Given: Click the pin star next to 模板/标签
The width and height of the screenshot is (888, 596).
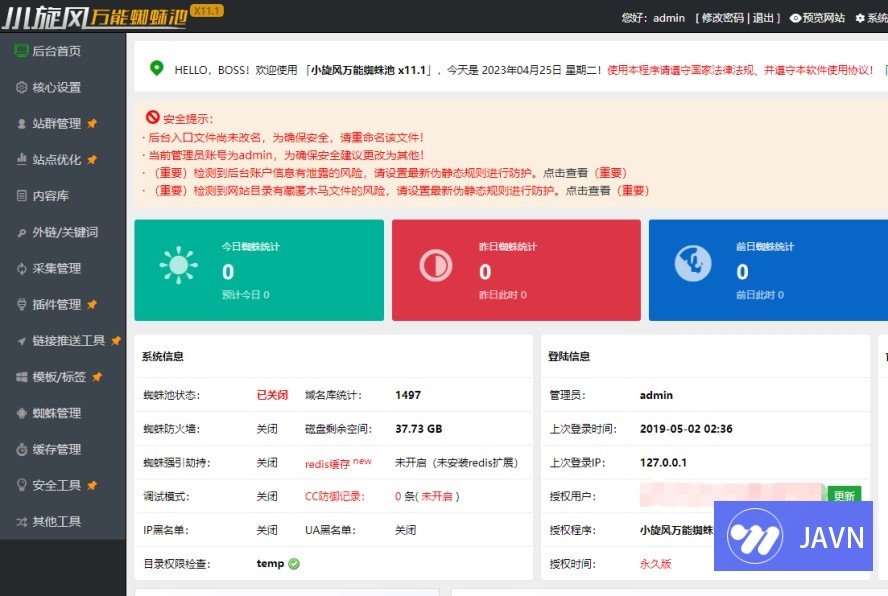Looking at the screenshot, I should (x=97, y=377).
